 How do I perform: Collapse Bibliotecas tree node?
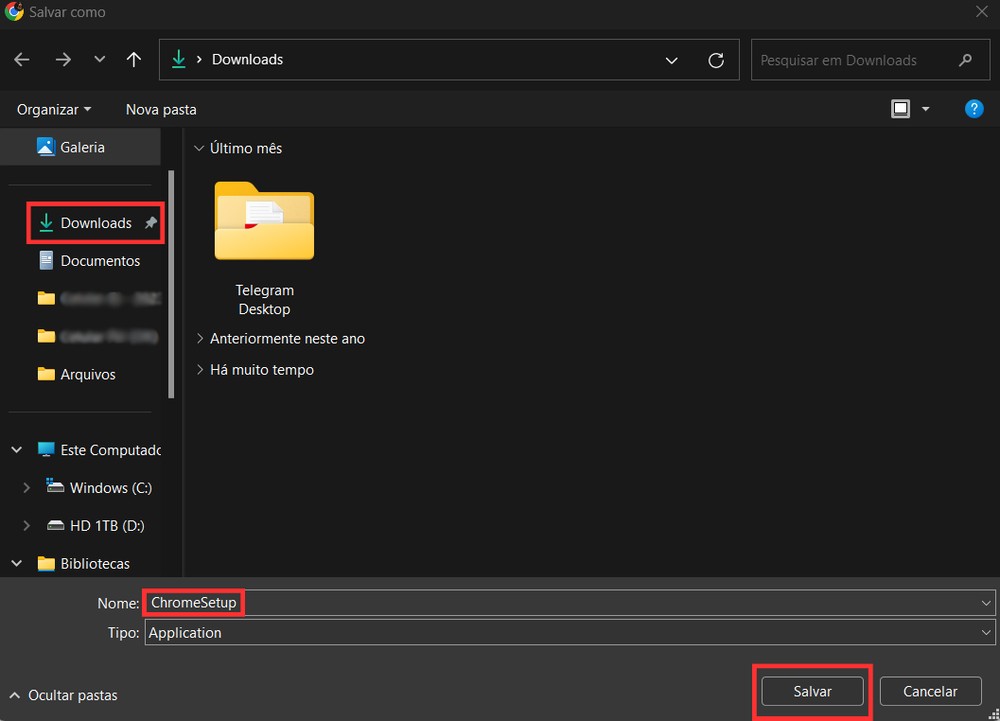[x=17, y=564]
